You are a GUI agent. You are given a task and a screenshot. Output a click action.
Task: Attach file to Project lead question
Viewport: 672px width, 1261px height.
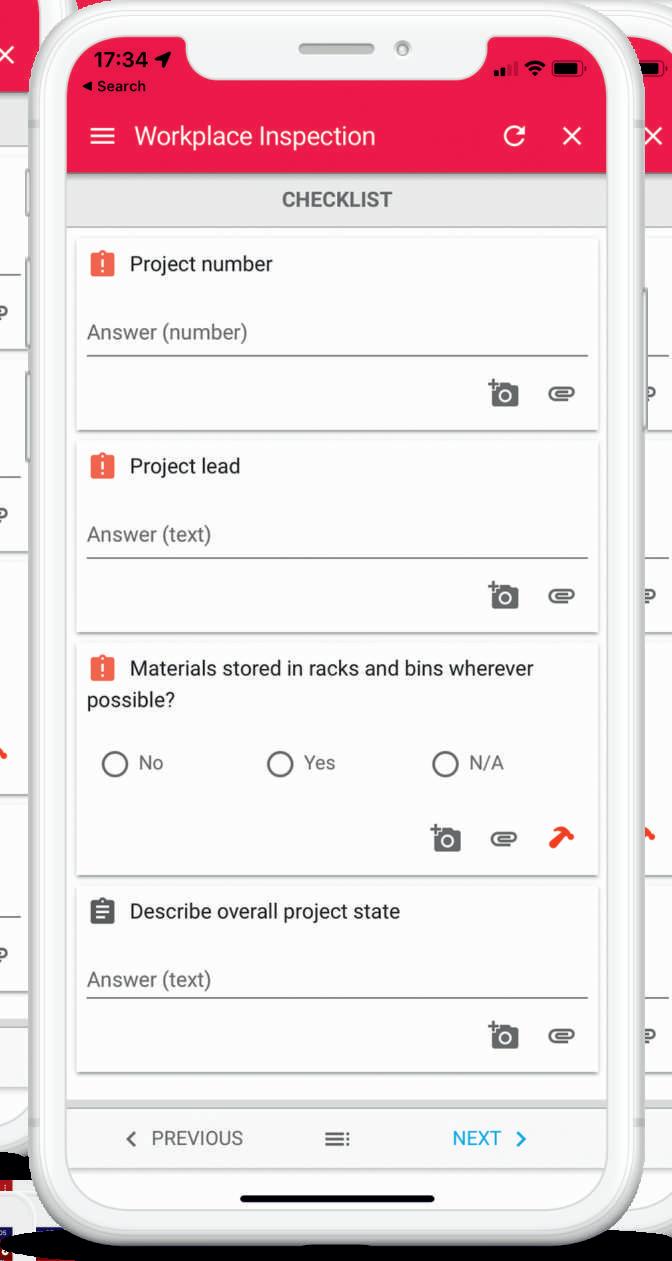(561, 596)
